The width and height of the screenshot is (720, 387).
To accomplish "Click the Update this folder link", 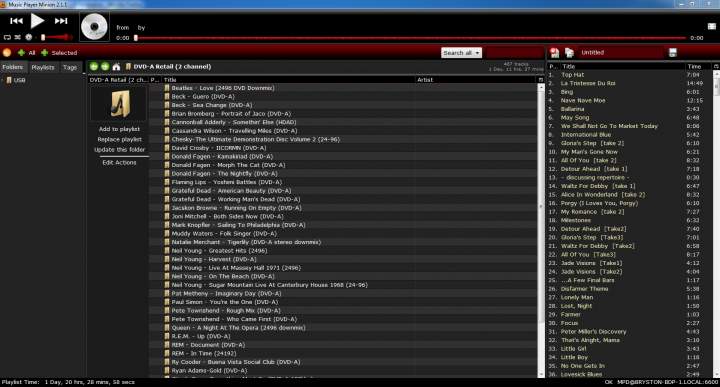I will 119,150.
